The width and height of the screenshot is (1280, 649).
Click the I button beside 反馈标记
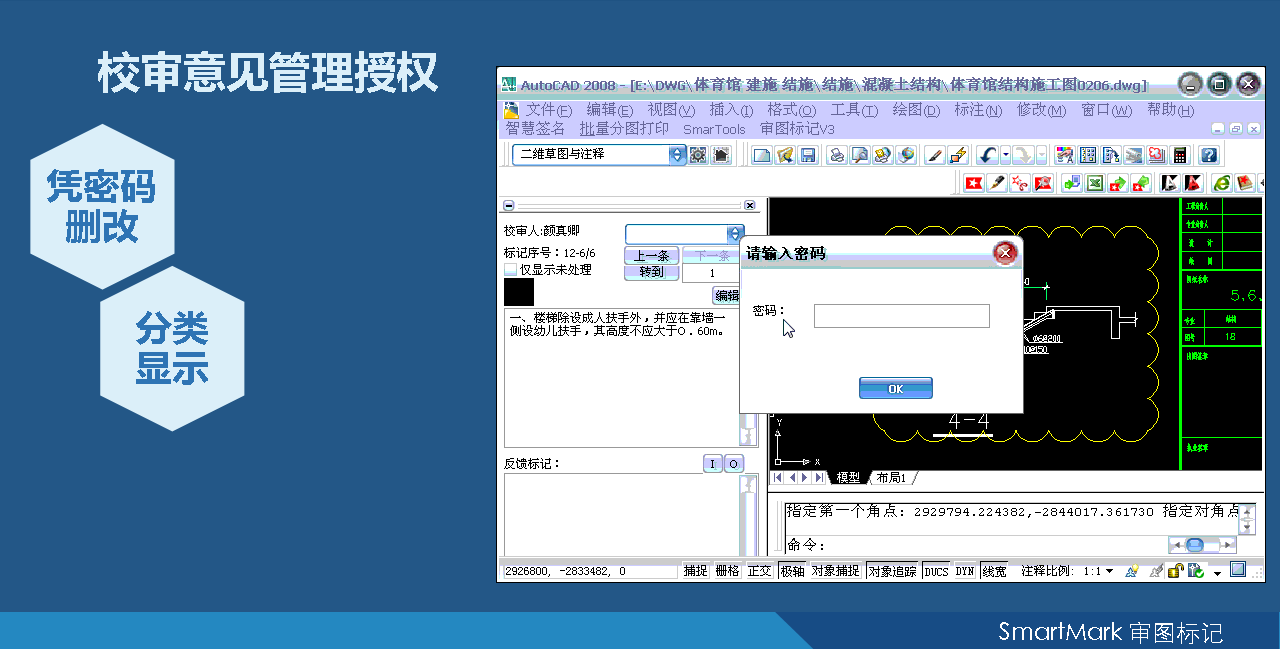click(712, 463)
